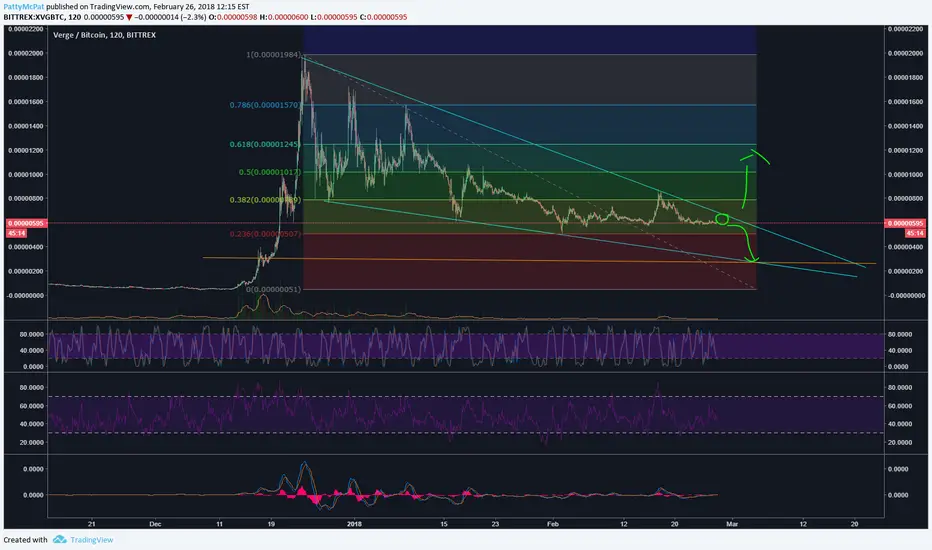The width and height of the screenshot is (932, 550).
Task: Click the '45:14' countdown tag on right axis
Action: [x=915, y=234]
